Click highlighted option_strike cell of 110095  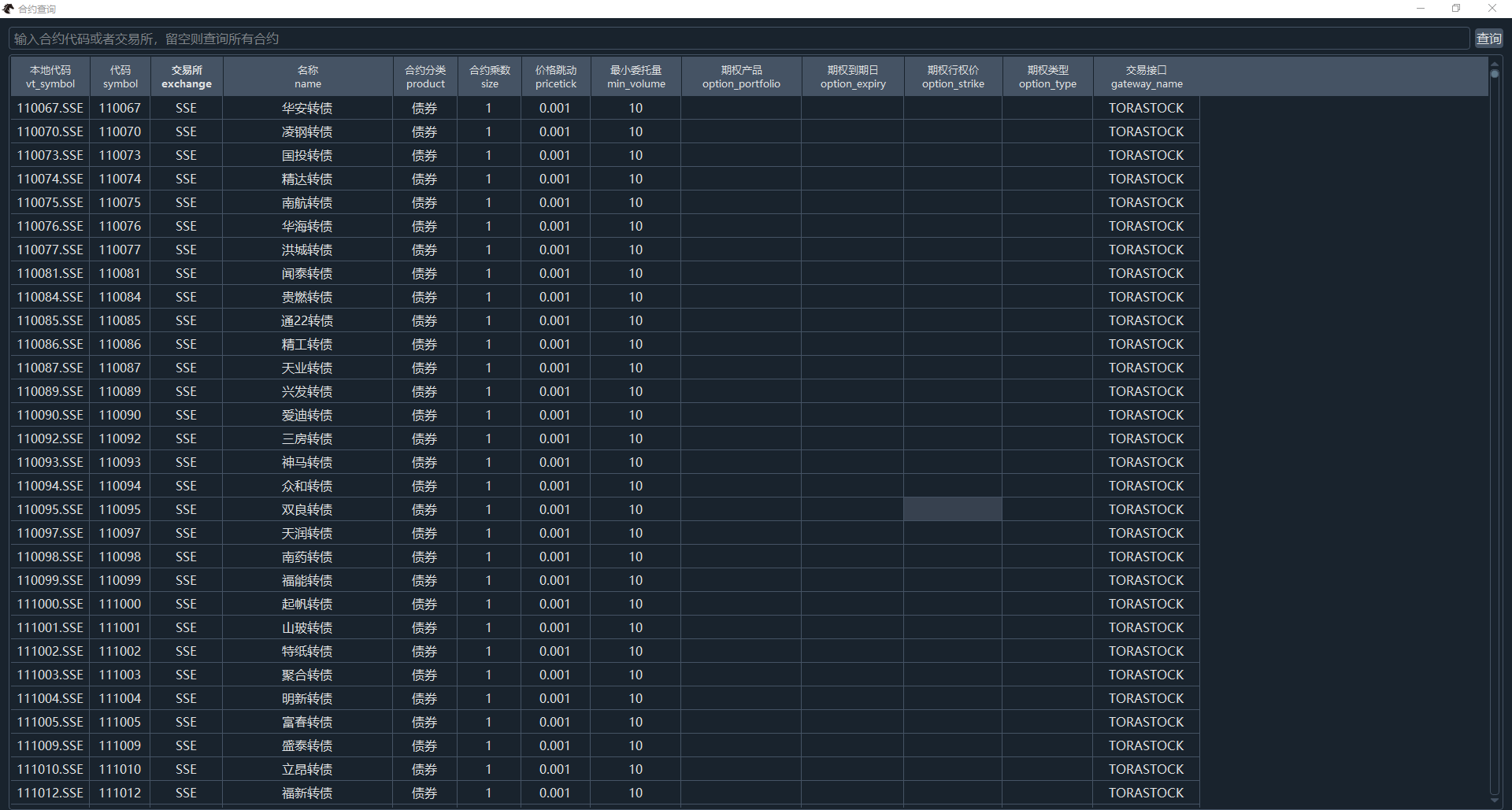(x=952, y=509)
